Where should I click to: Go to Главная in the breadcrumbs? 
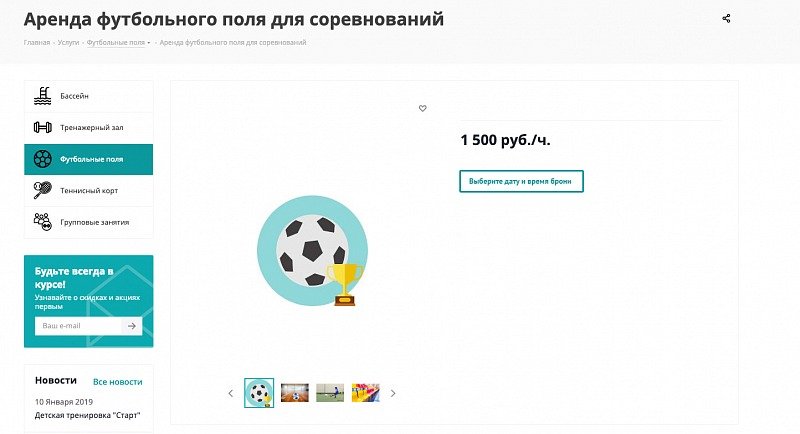point(37,43)
